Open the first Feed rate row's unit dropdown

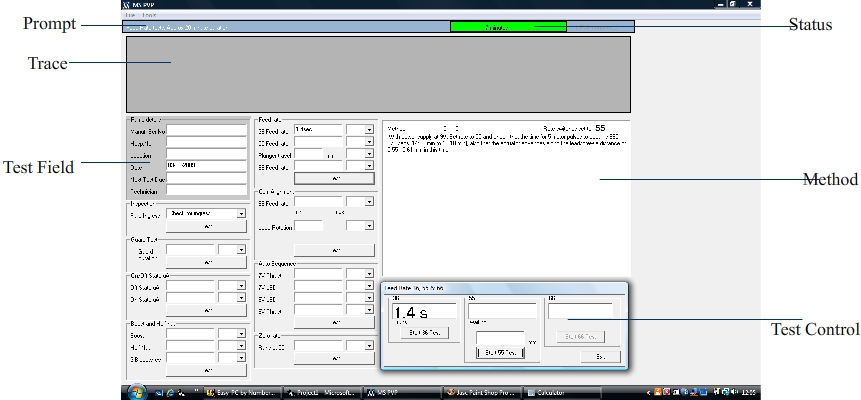[369, 129]
